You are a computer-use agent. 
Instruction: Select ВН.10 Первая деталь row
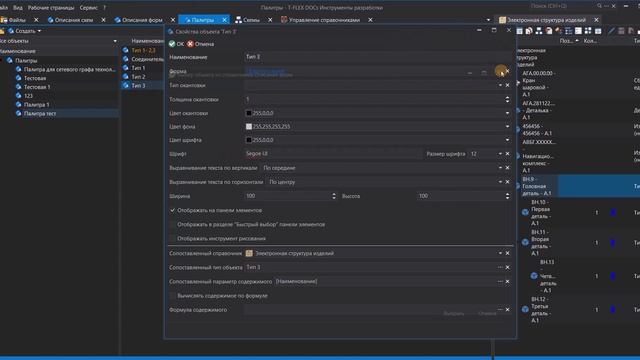pyautogui.click(x=578, y=213)
